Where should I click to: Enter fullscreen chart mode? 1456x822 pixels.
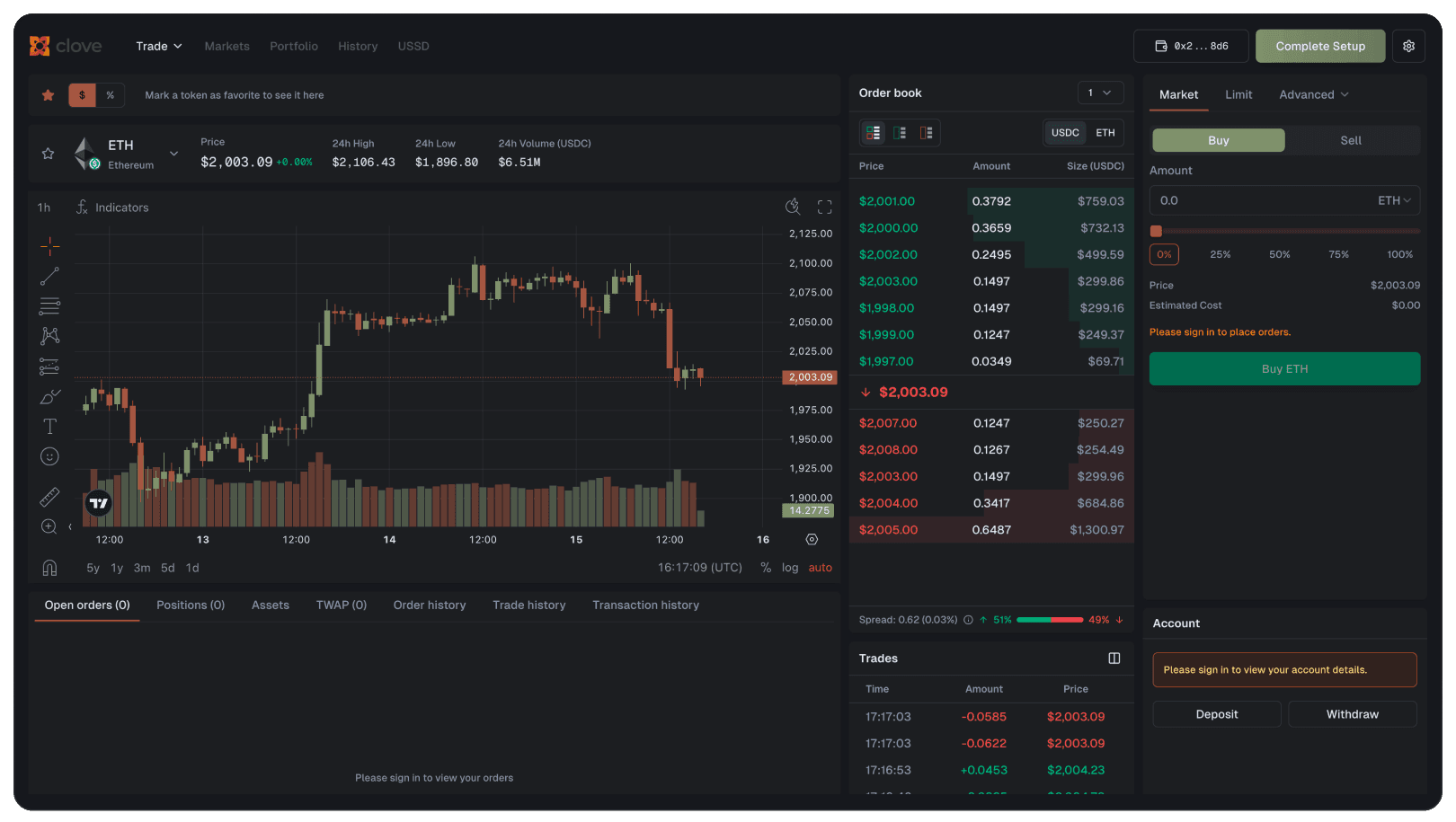pyautogui.click(x=824, y=208)
